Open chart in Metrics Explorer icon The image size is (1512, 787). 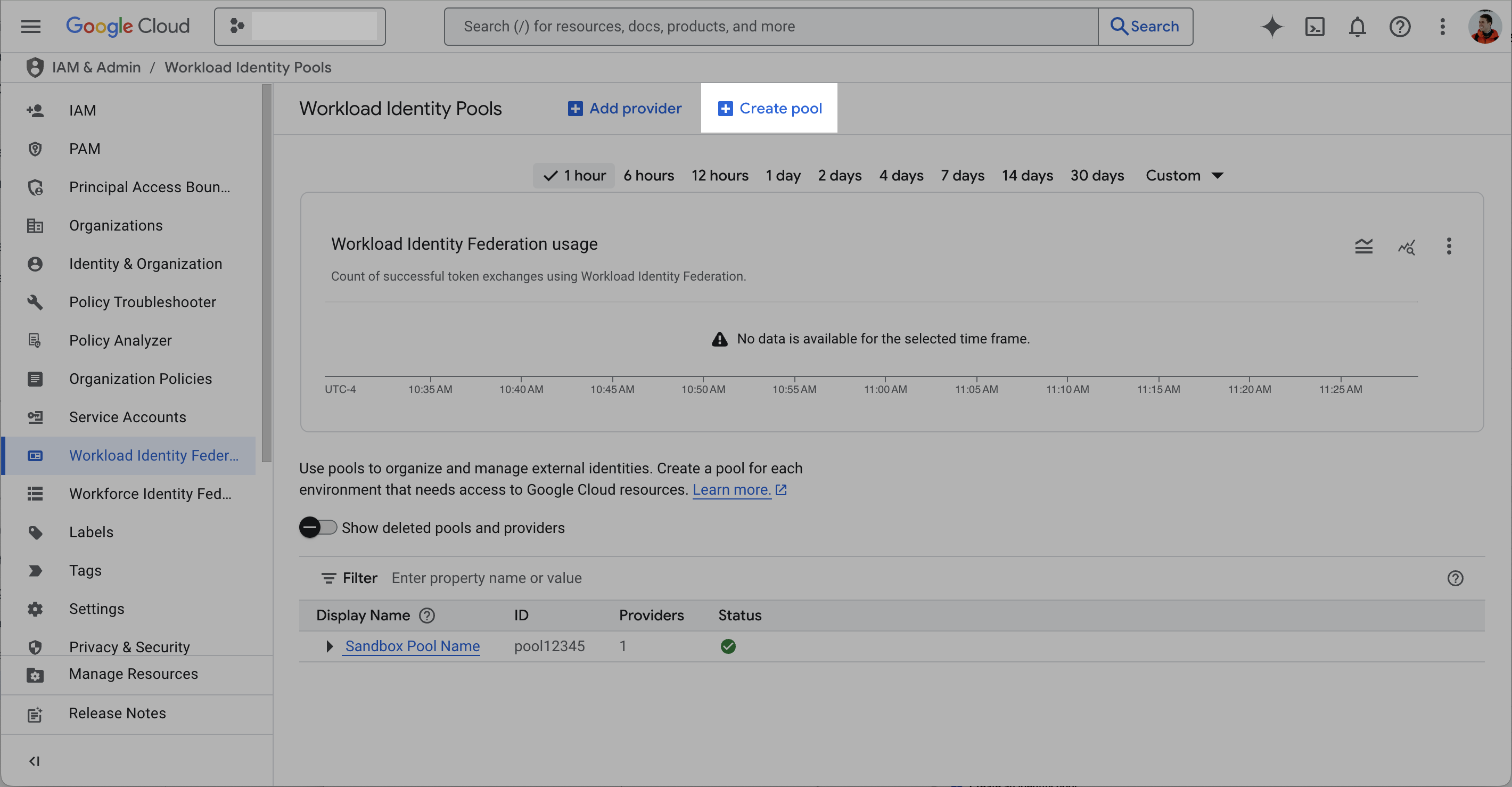(x=1407, y=247)
